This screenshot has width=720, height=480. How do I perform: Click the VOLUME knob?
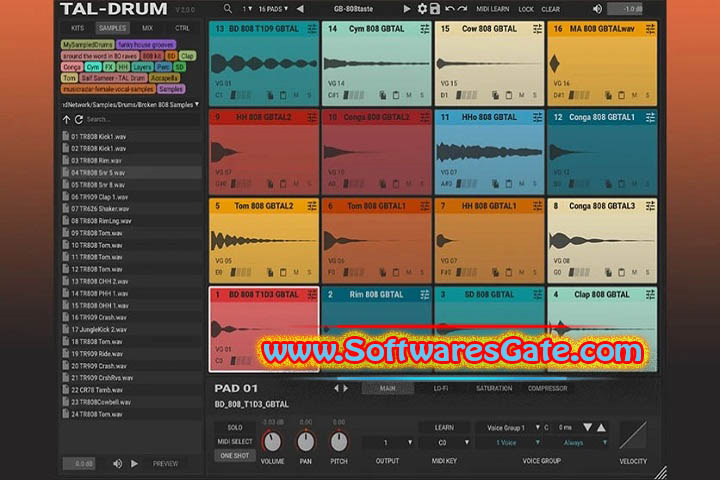coord(272,442)
